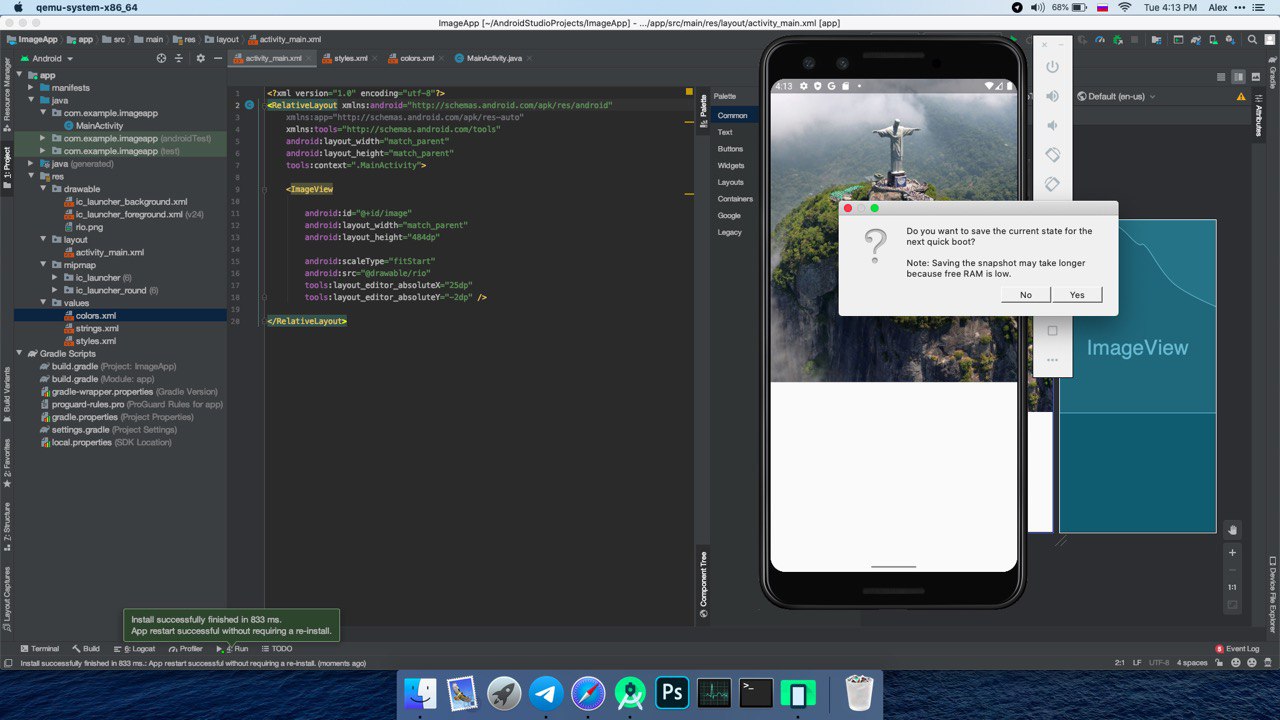Select Common category in Palette
Screen dimensions: 1280x720
(x=732, y=116)
